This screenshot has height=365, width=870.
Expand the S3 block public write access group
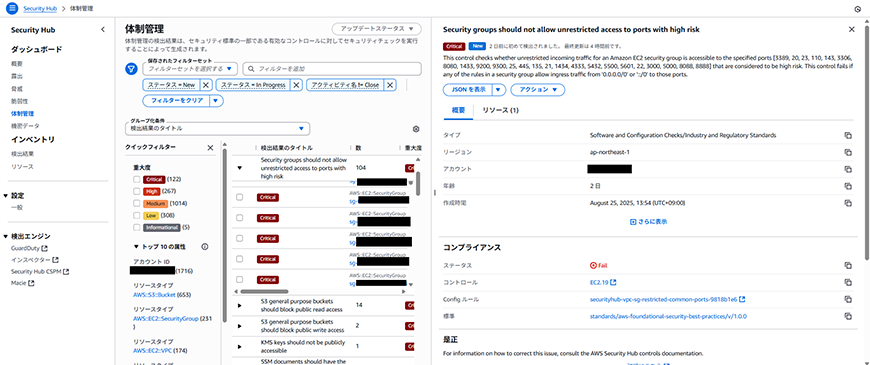pos(240,326)
